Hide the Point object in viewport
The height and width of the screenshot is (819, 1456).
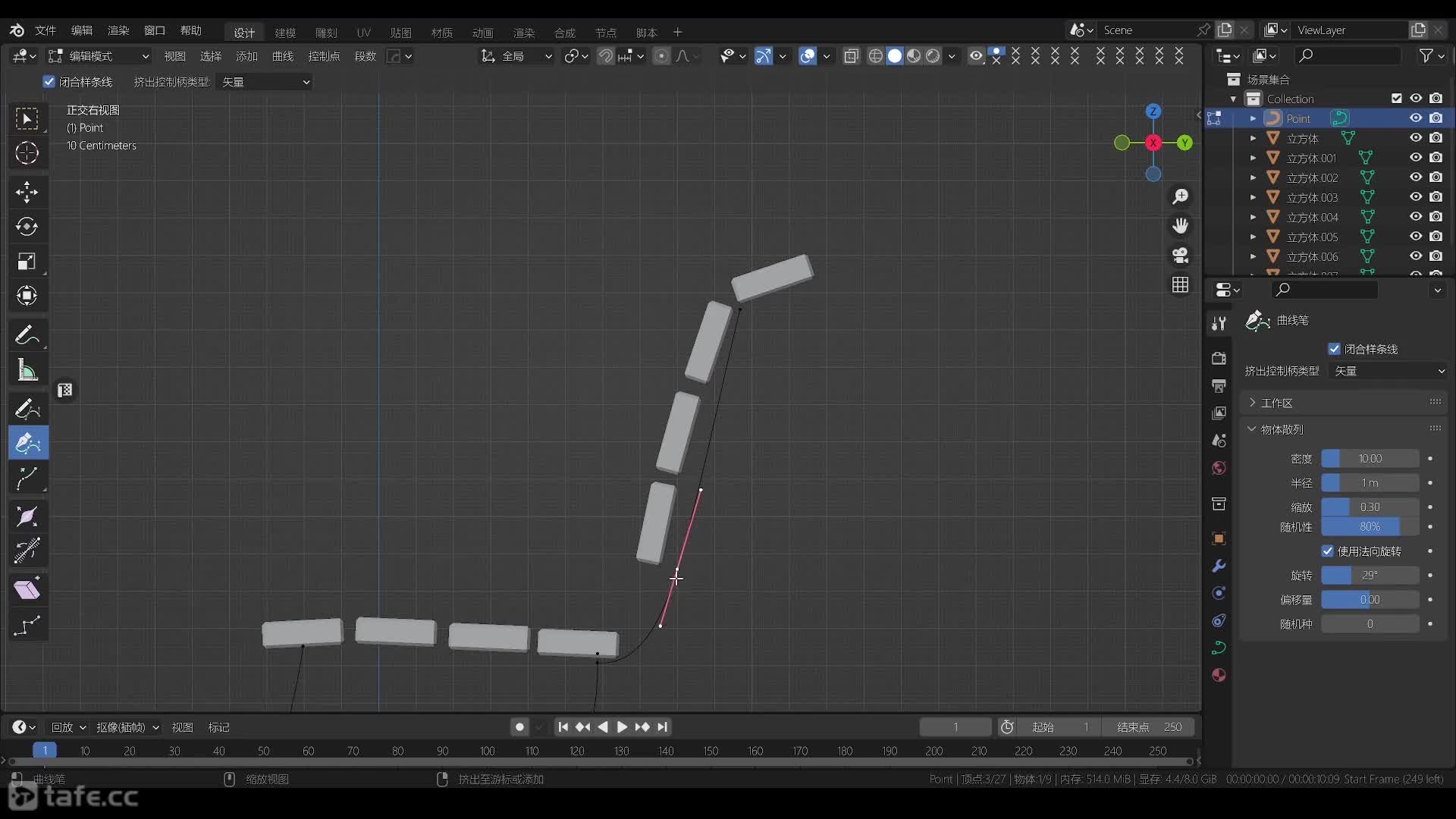[x=1416, y=118]
